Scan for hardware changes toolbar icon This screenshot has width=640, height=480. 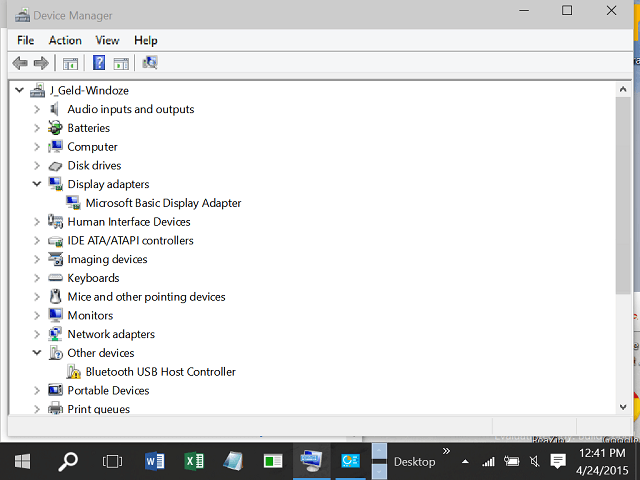point(150,62)
